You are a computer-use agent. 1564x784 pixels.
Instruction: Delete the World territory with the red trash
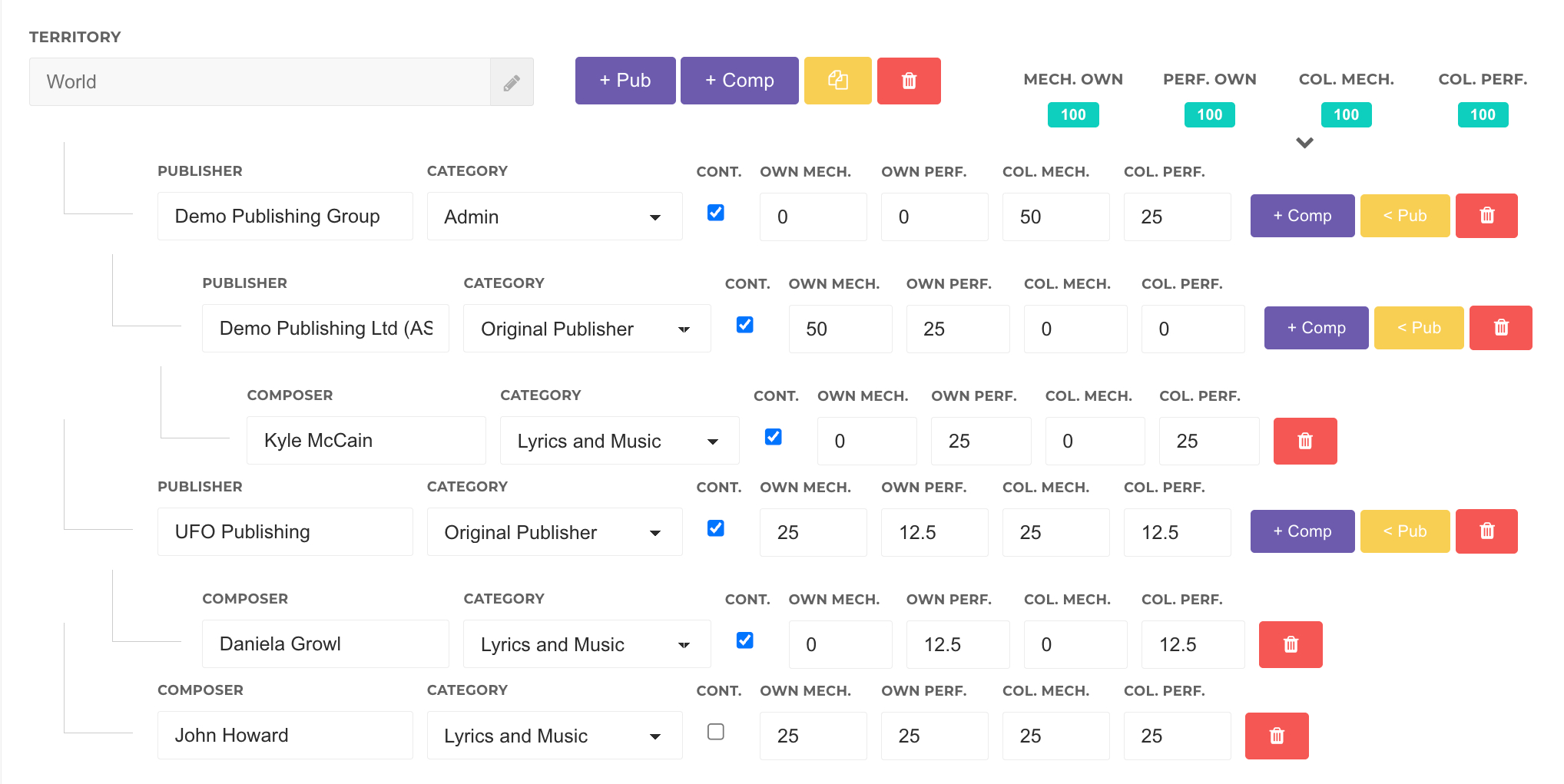909,81
